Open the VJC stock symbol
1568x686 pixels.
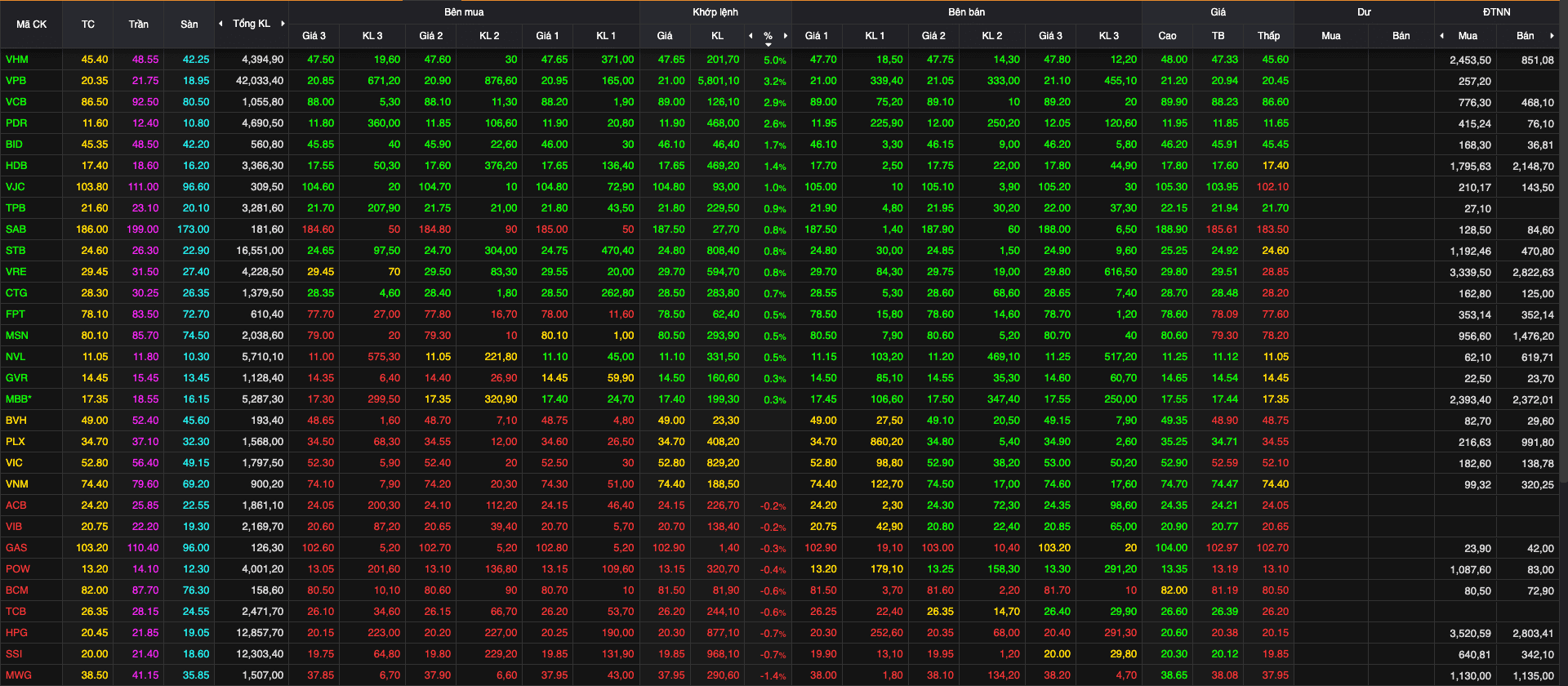[16, 187]
